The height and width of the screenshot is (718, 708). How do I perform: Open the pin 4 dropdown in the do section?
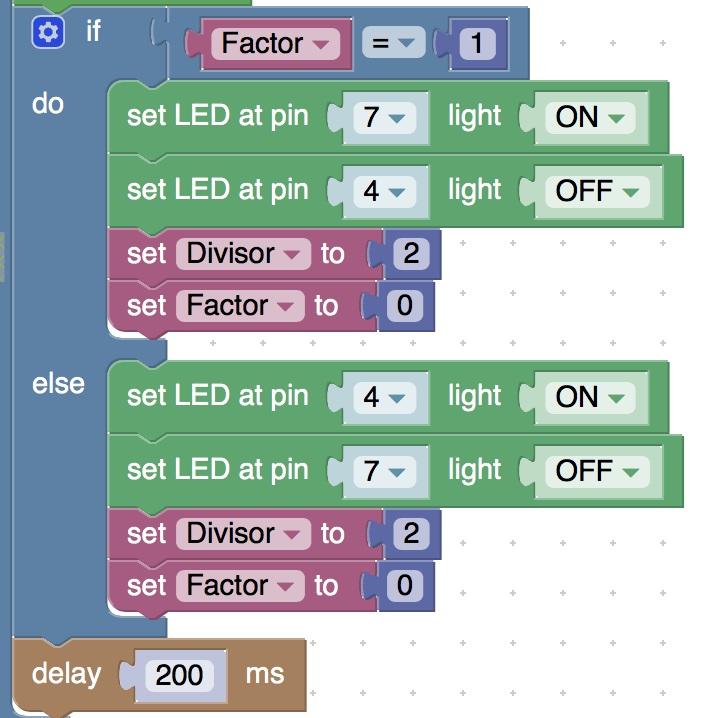click(383, 191)
